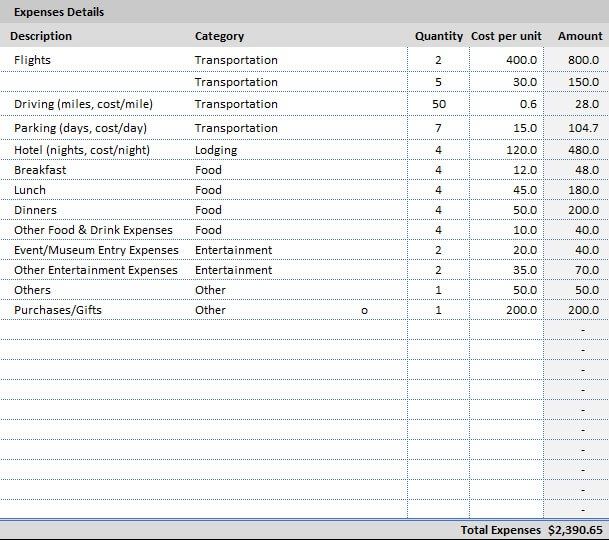Image resolution: width=609 pixels, height=540 pixels.
Task: Click the 'Category' column header
Action: pos(219,36)
